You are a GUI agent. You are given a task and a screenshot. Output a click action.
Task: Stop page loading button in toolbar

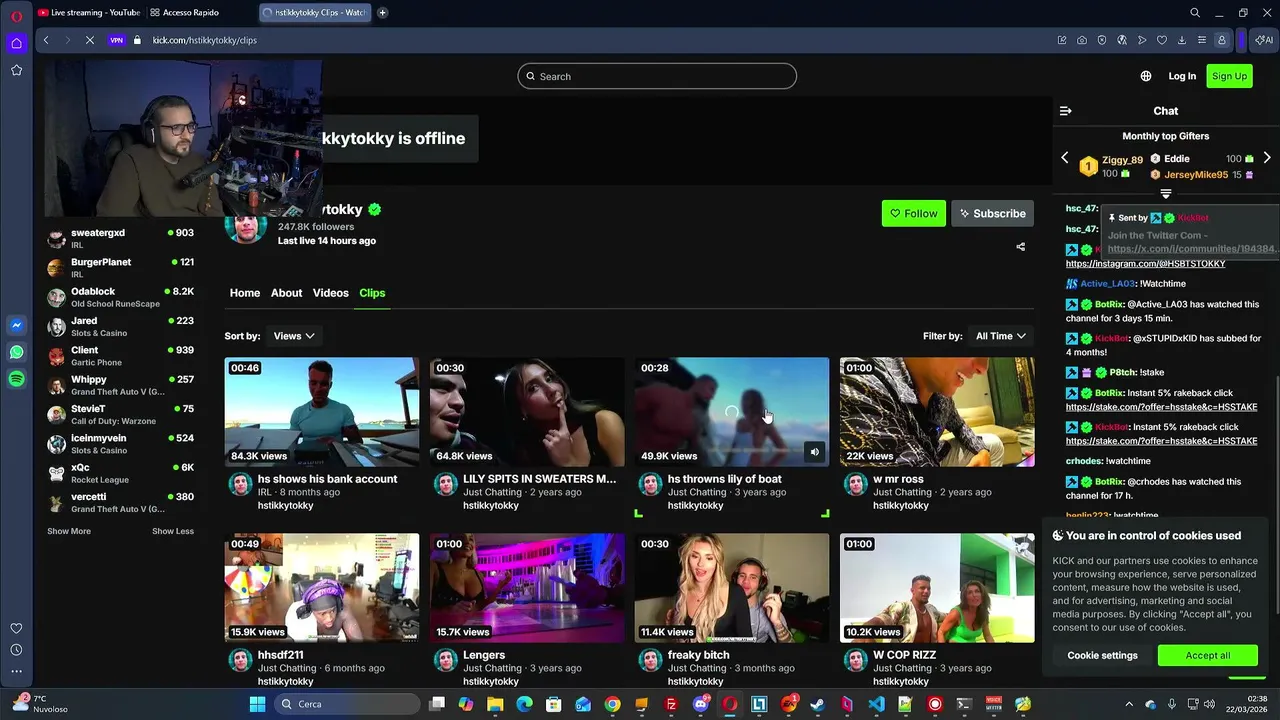click(x=89, y=40)
